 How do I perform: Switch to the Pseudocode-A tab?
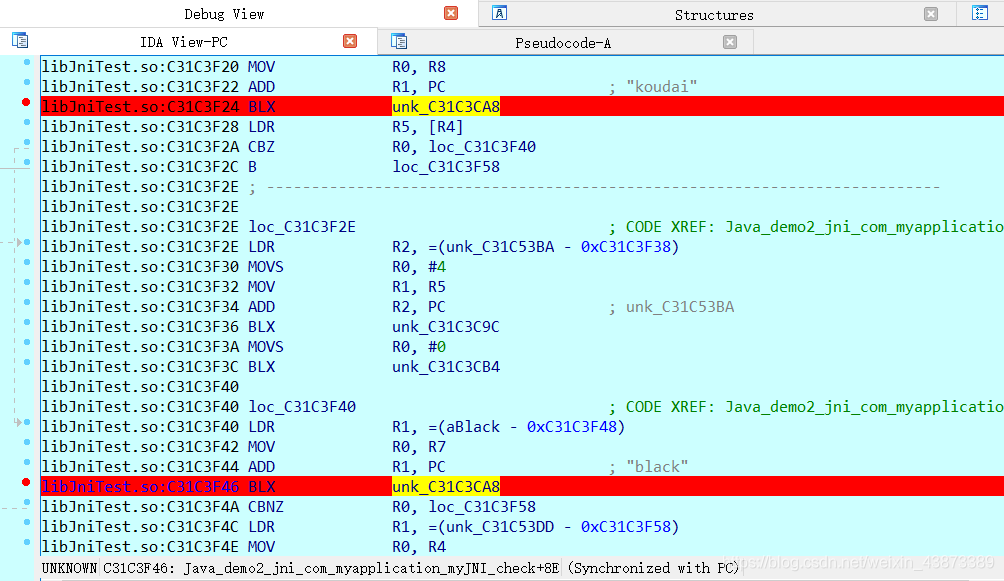tap(563, 43)
